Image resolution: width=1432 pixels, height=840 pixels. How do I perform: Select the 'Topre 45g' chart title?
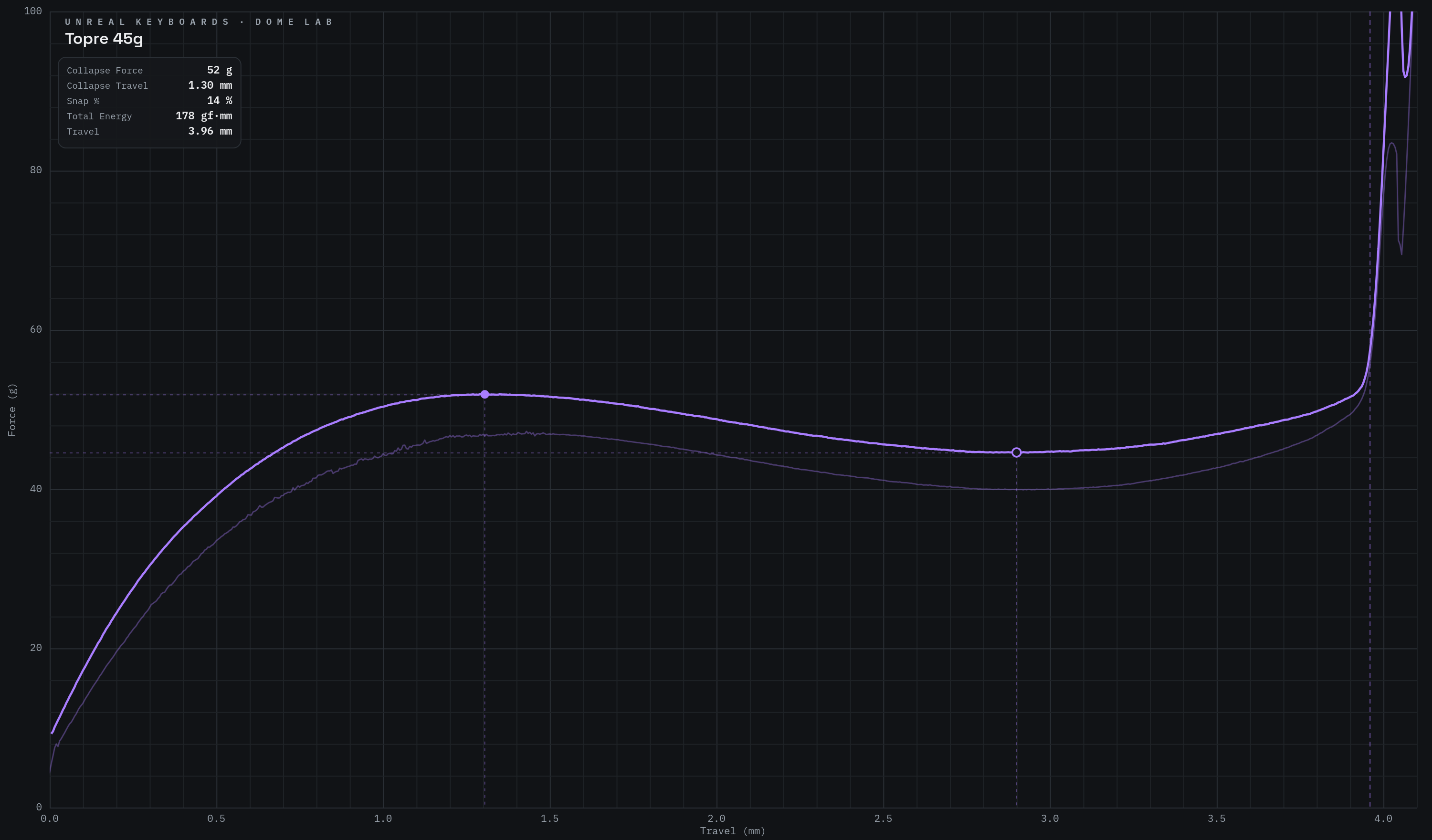tap(104, 39)
